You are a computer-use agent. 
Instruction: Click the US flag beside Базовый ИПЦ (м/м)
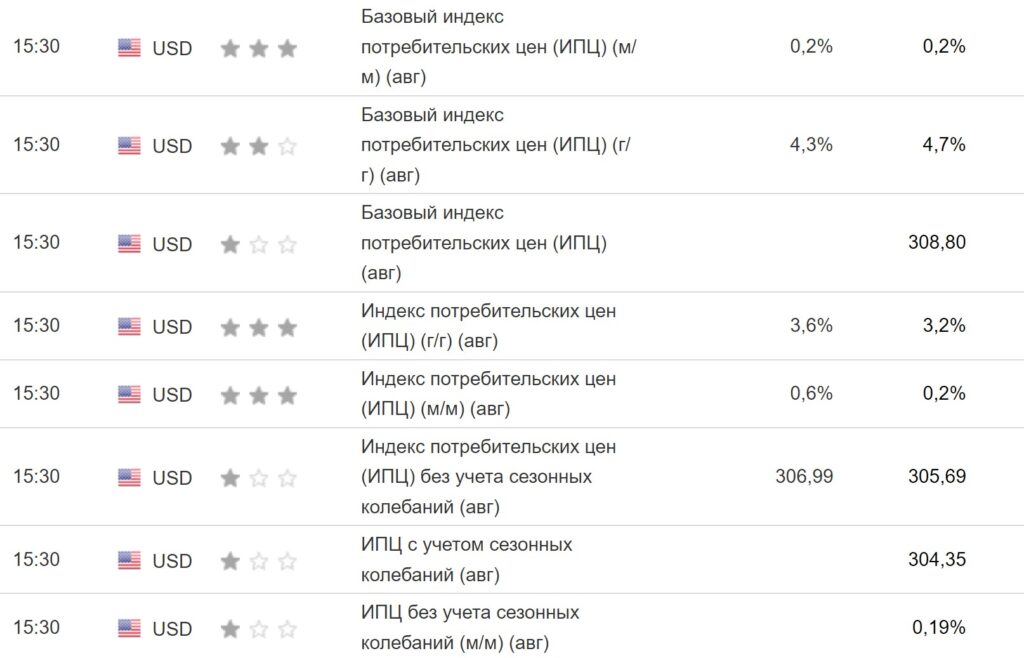(x=129, y=48)
